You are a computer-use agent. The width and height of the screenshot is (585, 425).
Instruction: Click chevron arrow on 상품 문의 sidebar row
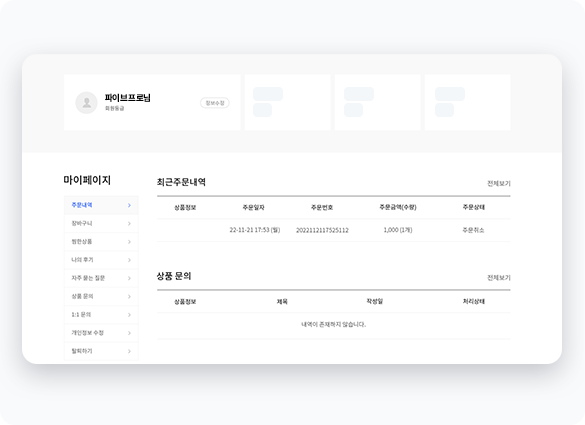pyautogui.click(x=129, y=297)
